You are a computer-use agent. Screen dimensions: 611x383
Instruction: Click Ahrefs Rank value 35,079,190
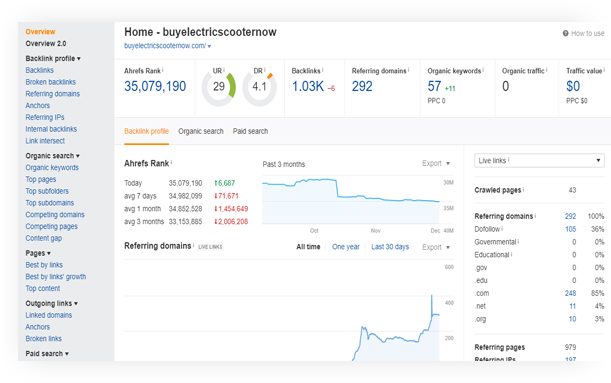[155, 86]
